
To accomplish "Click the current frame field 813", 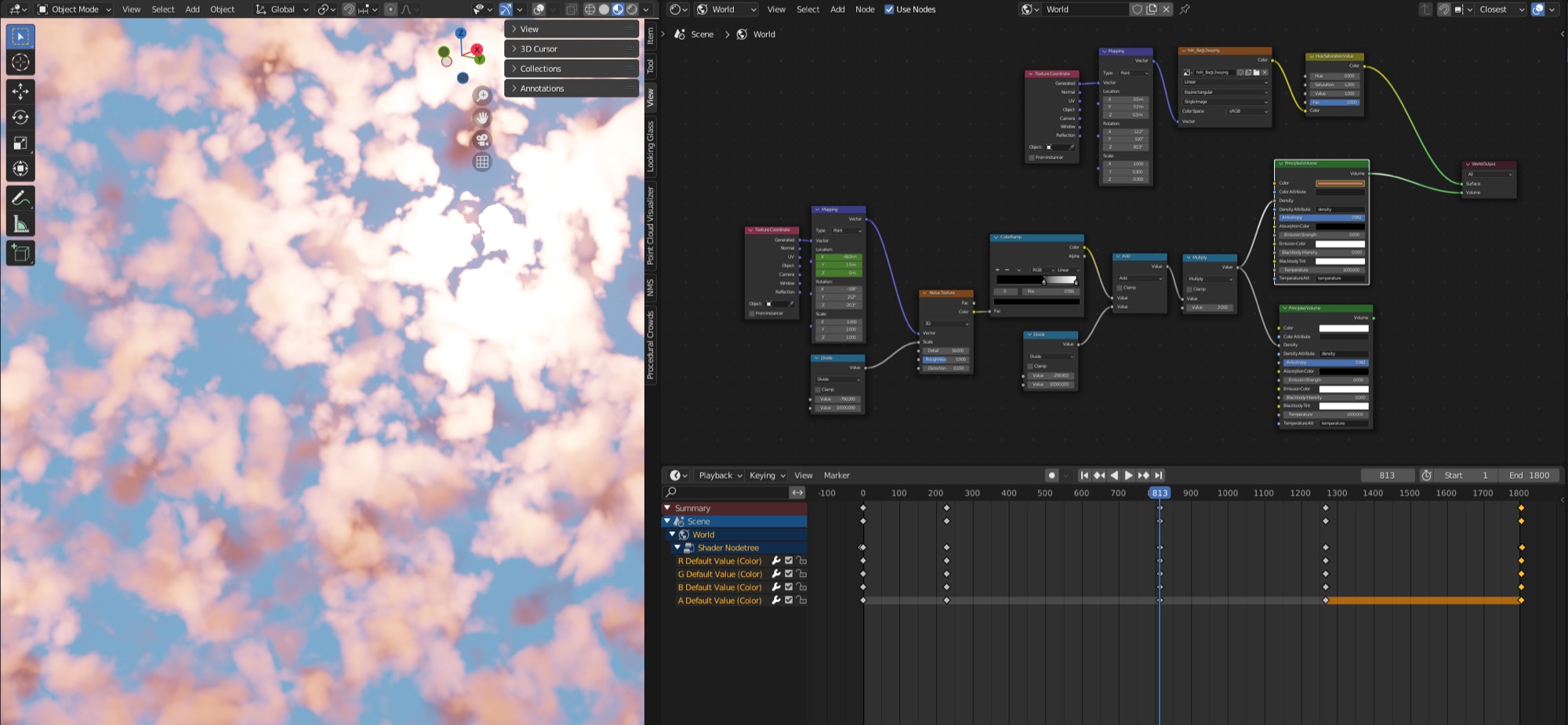I will (x=1387, y=476).
